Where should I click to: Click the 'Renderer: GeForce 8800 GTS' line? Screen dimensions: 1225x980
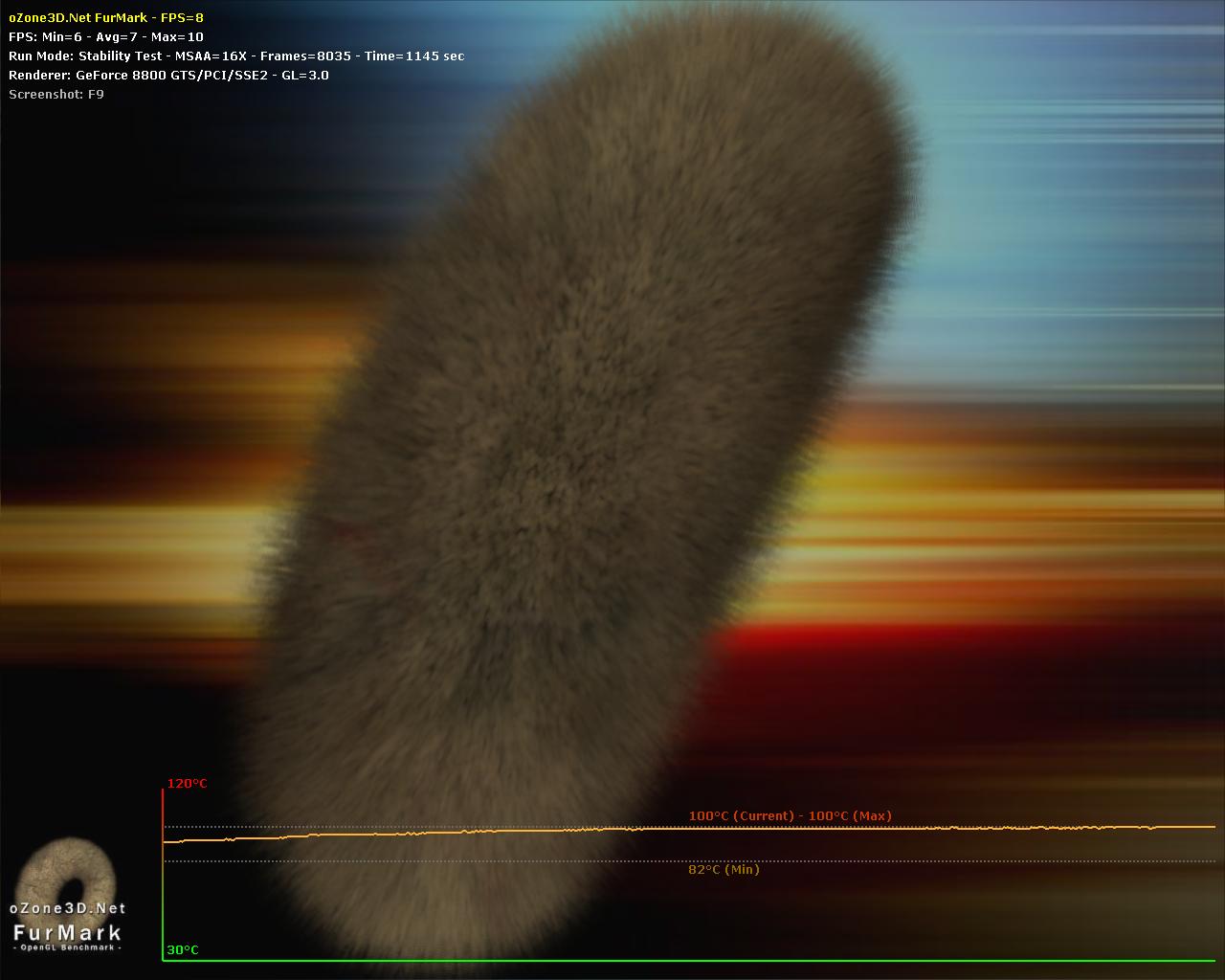pyautogui.click(x=168, y=75)
